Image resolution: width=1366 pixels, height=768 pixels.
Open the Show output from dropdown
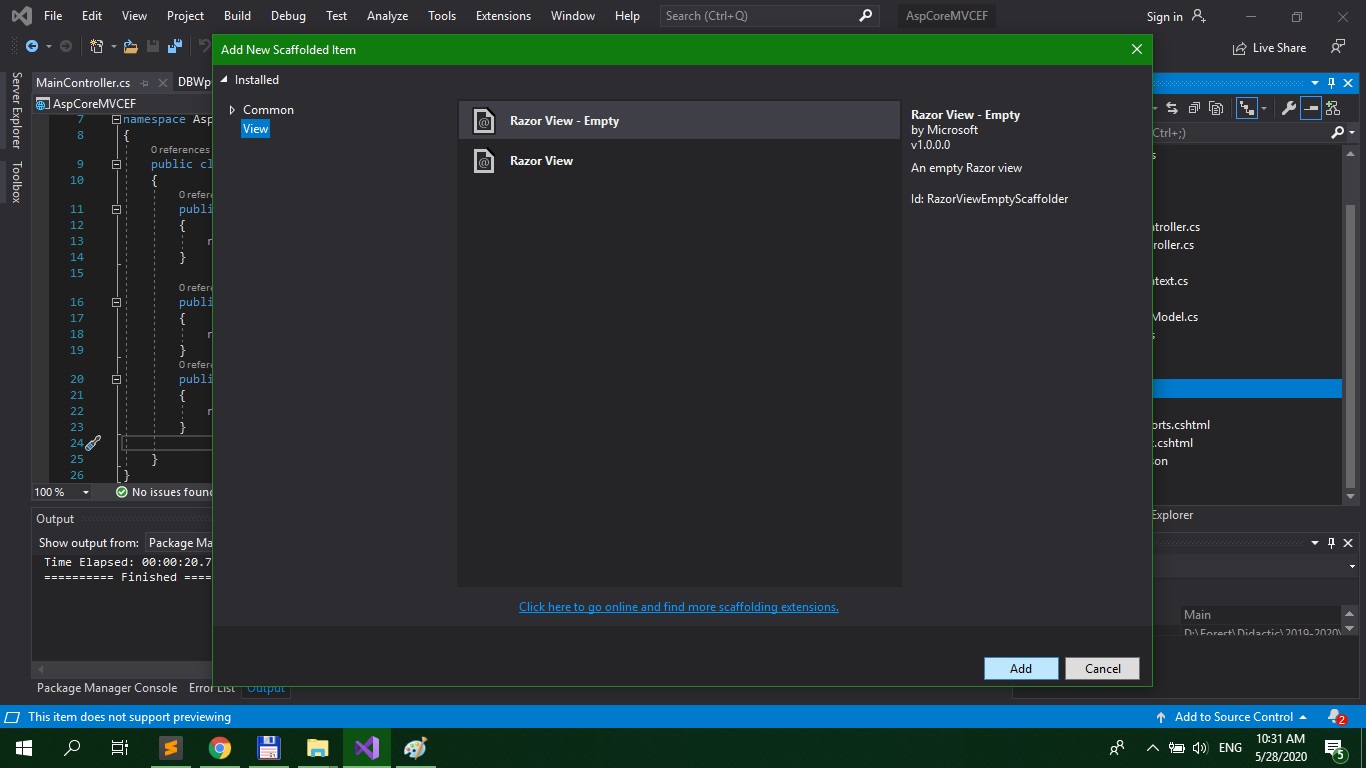click(178, 543)
